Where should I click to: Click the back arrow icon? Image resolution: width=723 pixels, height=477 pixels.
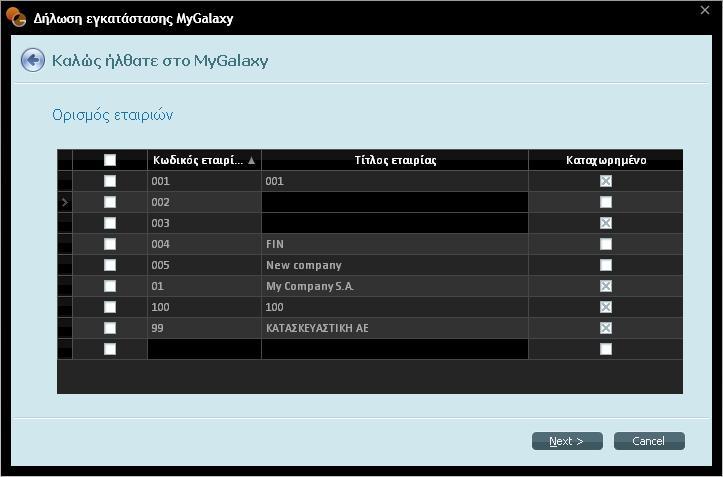[x=32, y=61]
